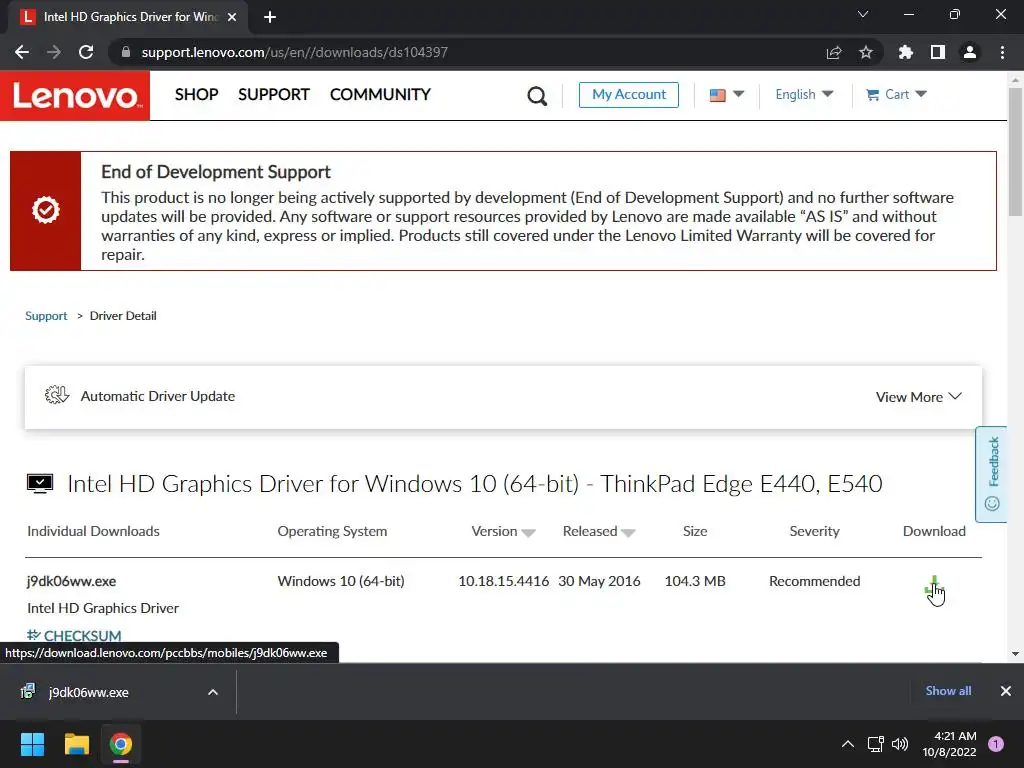Click the Automatic Driver Update gear icon
Image resolution: width=1024 pixels, height=768 pixels.
pos(57,395)
